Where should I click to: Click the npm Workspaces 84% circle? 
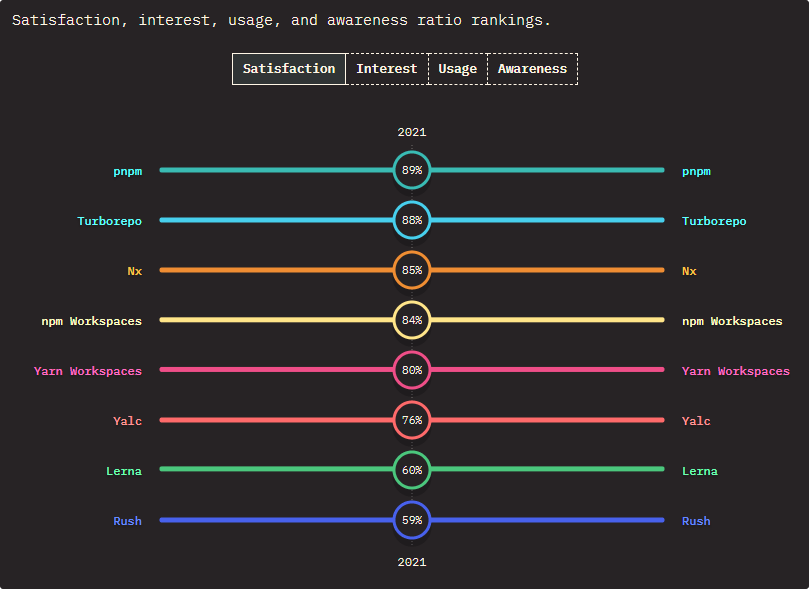pyautogui.click(x=412, y=321)
